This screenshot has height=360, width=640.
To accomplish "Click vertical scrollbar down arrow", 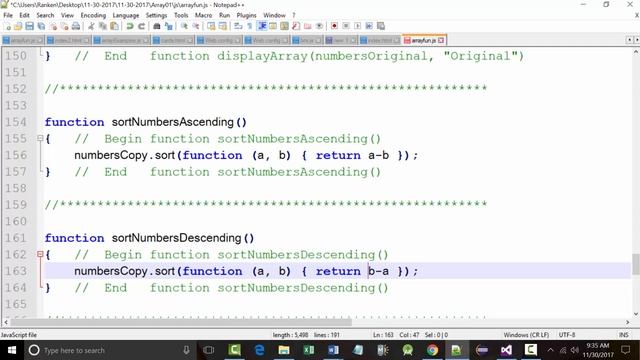I will pyautogui.click(x=636, y=313).
